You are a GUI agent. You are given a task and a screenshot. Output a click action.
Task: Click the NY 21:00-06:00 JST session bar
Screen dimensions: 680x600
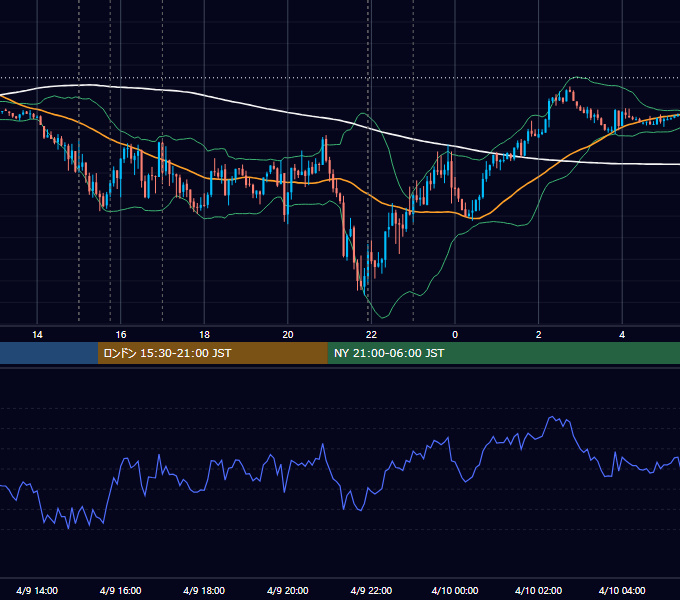[x=503, y=353]
